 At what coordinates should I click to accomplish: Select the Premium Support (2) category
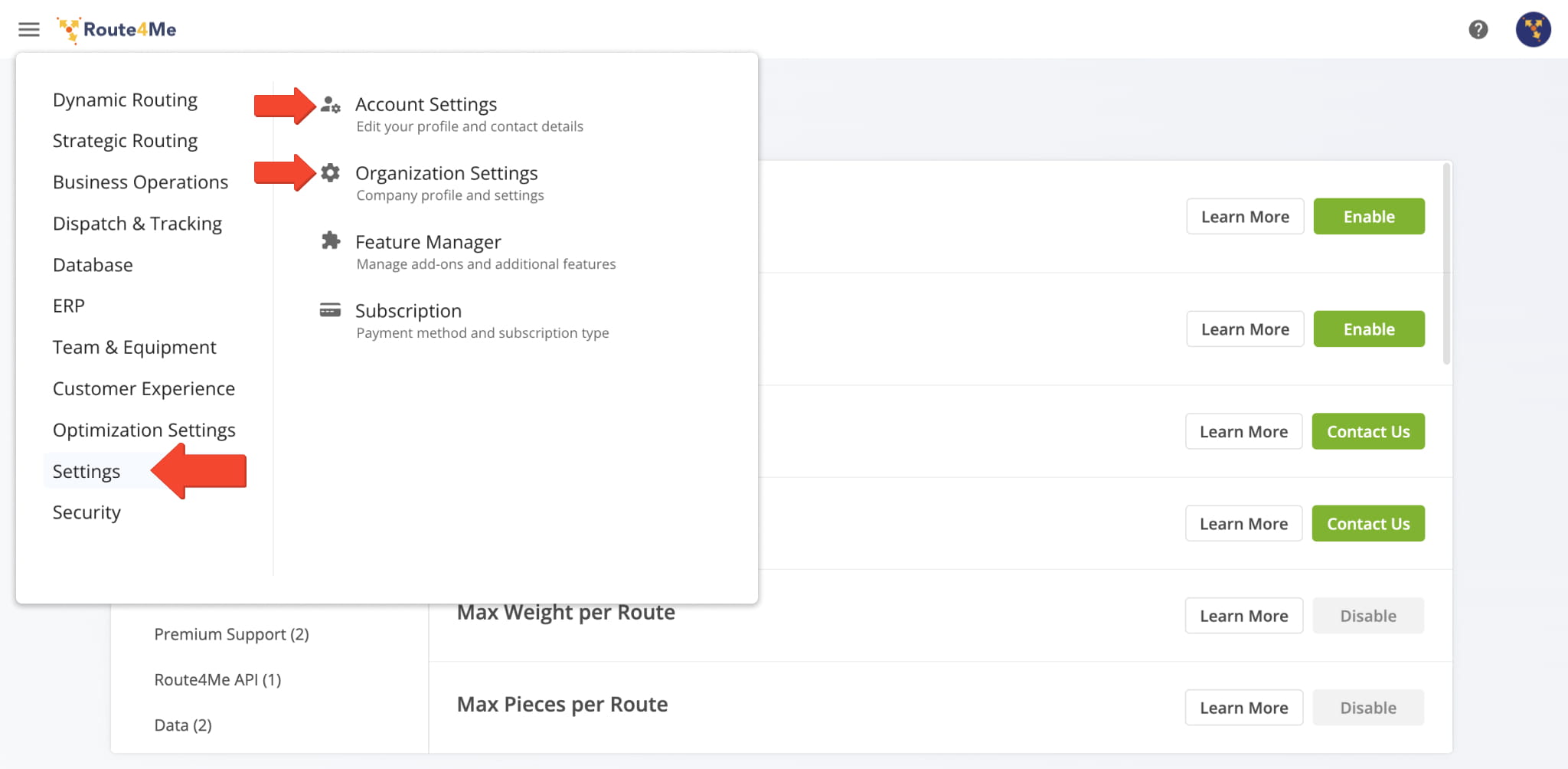231,634
